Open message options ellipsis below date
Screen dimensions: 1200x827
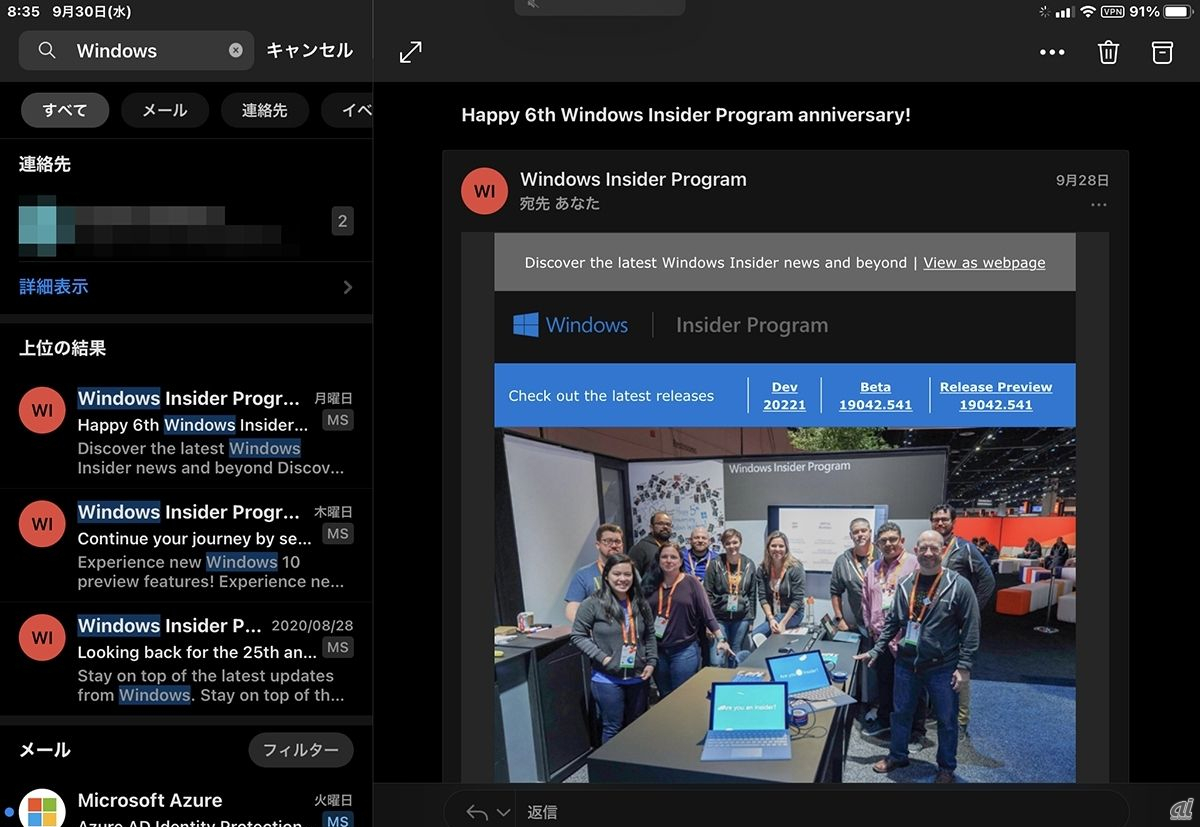coord(1098,205)
